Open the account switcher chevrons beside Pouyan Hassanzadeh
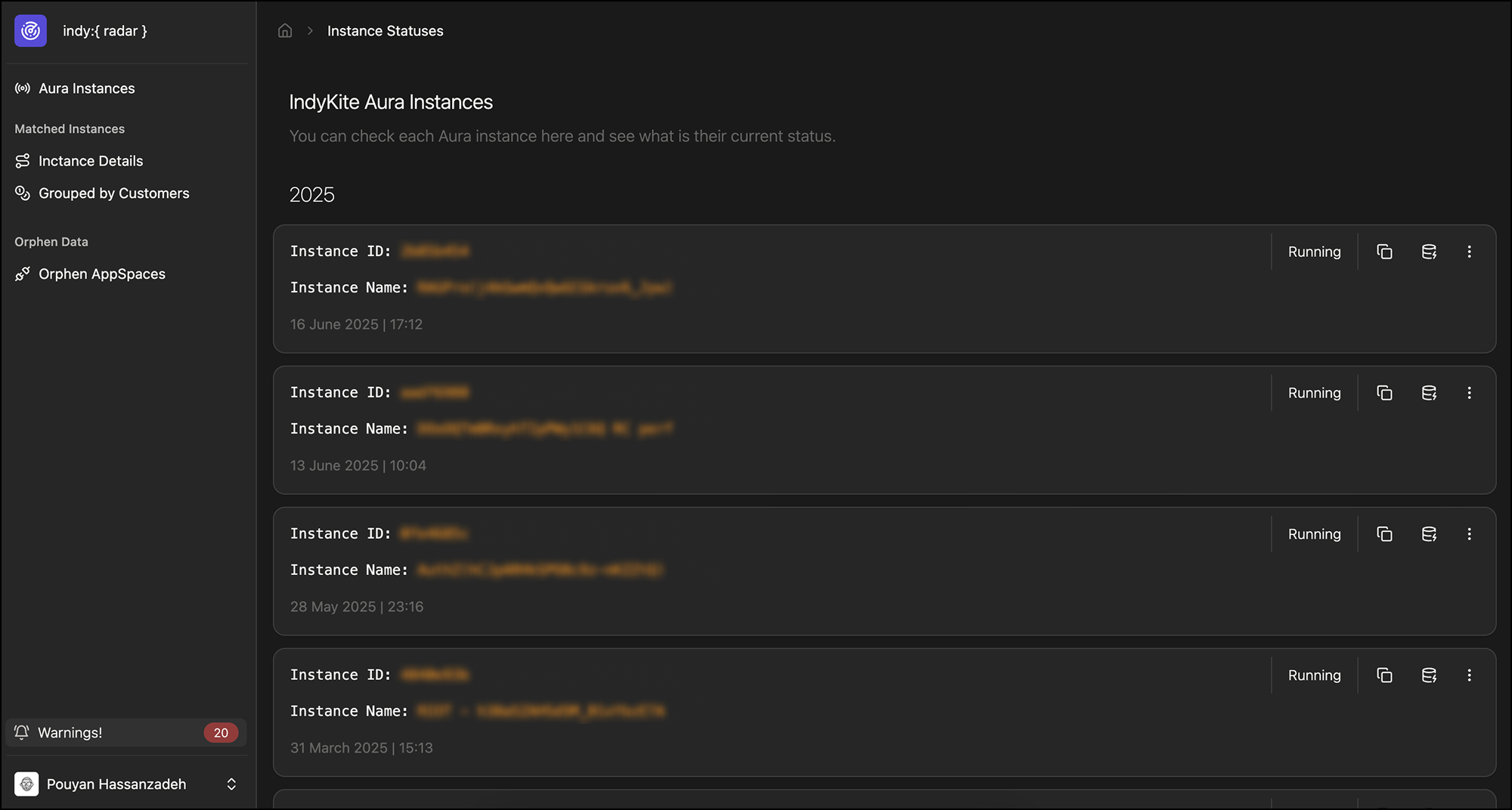The width and height of the screenshot is (1512, 810). pyautogui.click(x=231, y=784)
